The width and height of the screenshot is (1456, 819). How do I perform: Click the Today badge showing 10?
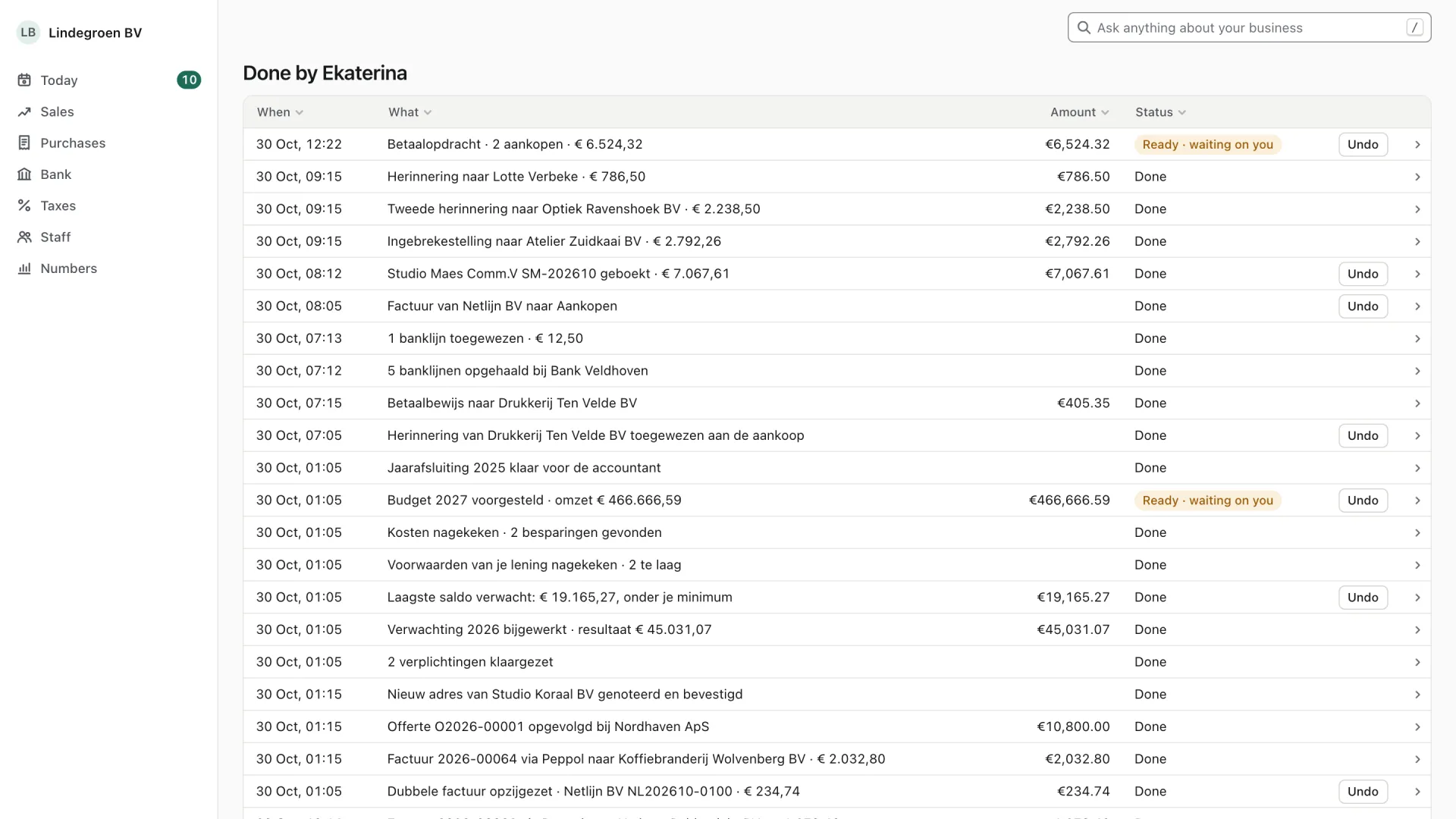189,80
